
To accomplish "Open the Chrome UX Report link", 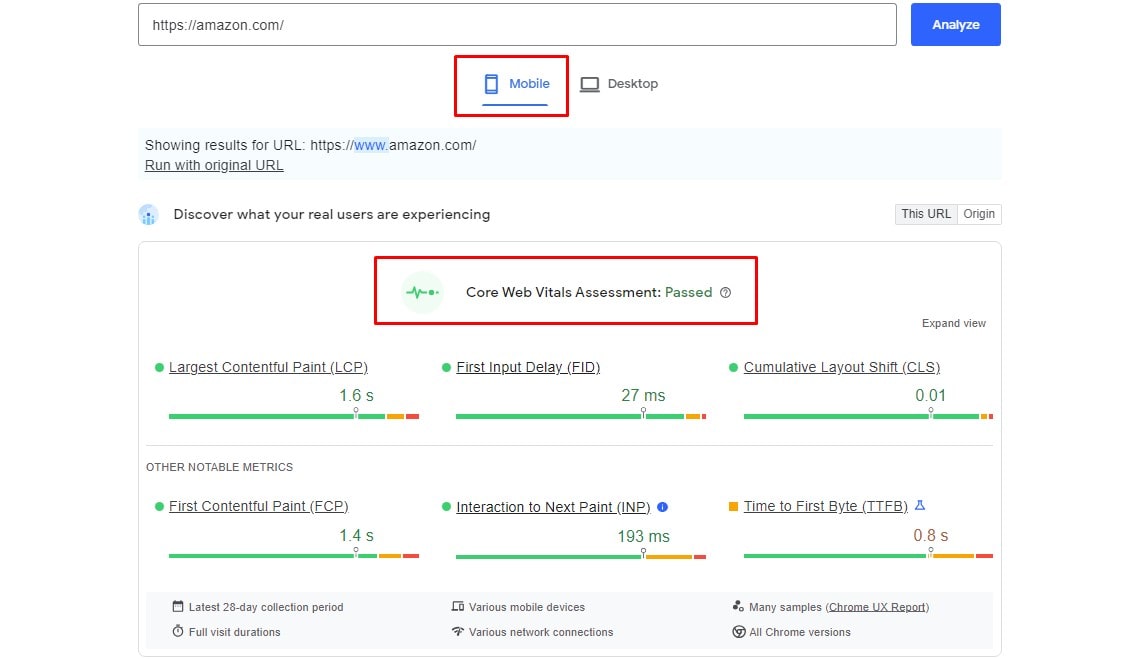I will (877, 607).
